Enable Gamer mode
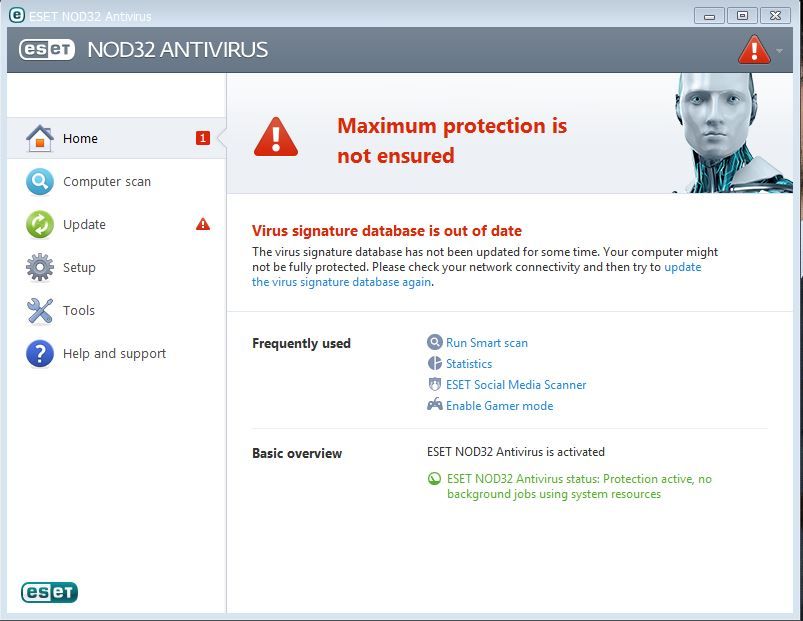This screenshot has height=621, width=803. [499, 406]
